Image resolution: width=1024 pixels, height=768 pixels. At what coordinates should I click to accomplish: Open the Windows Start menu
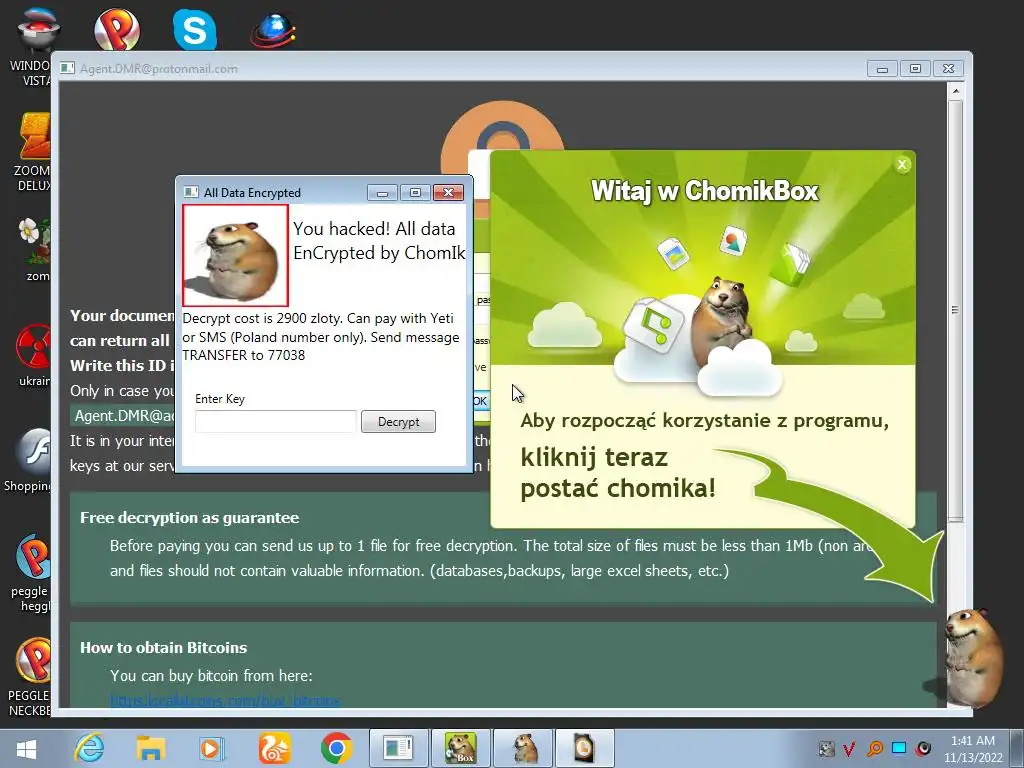(25, 749)
